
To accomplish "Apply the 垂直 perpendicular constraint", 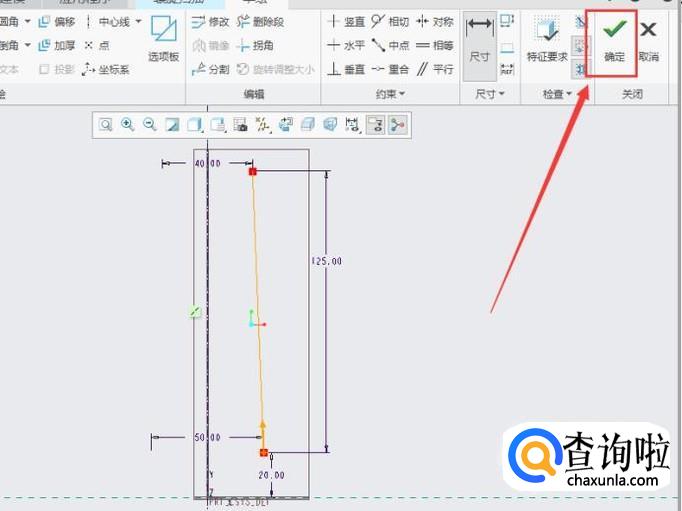I will (346, 69).
